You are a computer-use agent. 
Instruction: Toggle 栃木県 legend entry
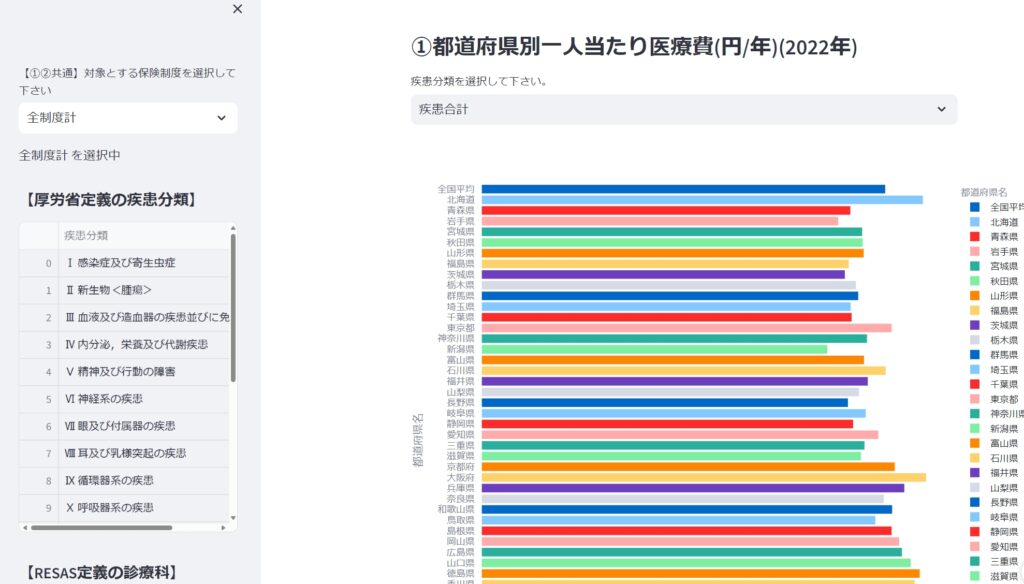pyautogui.click(x=994, y=340)
